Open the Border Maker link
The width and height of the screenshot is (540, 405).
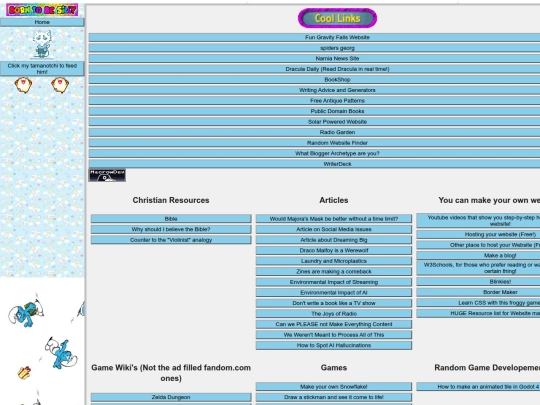coord(478,292)
